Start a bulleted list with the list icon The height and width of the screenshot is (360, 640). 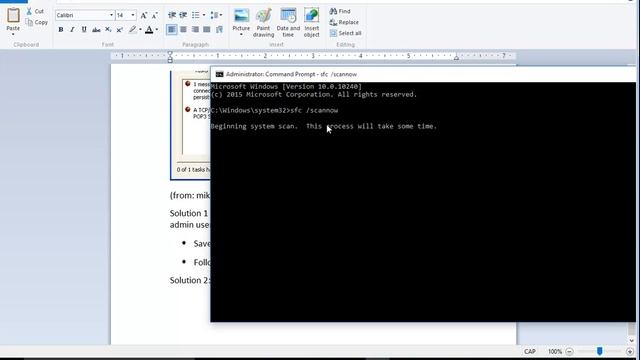196,15
